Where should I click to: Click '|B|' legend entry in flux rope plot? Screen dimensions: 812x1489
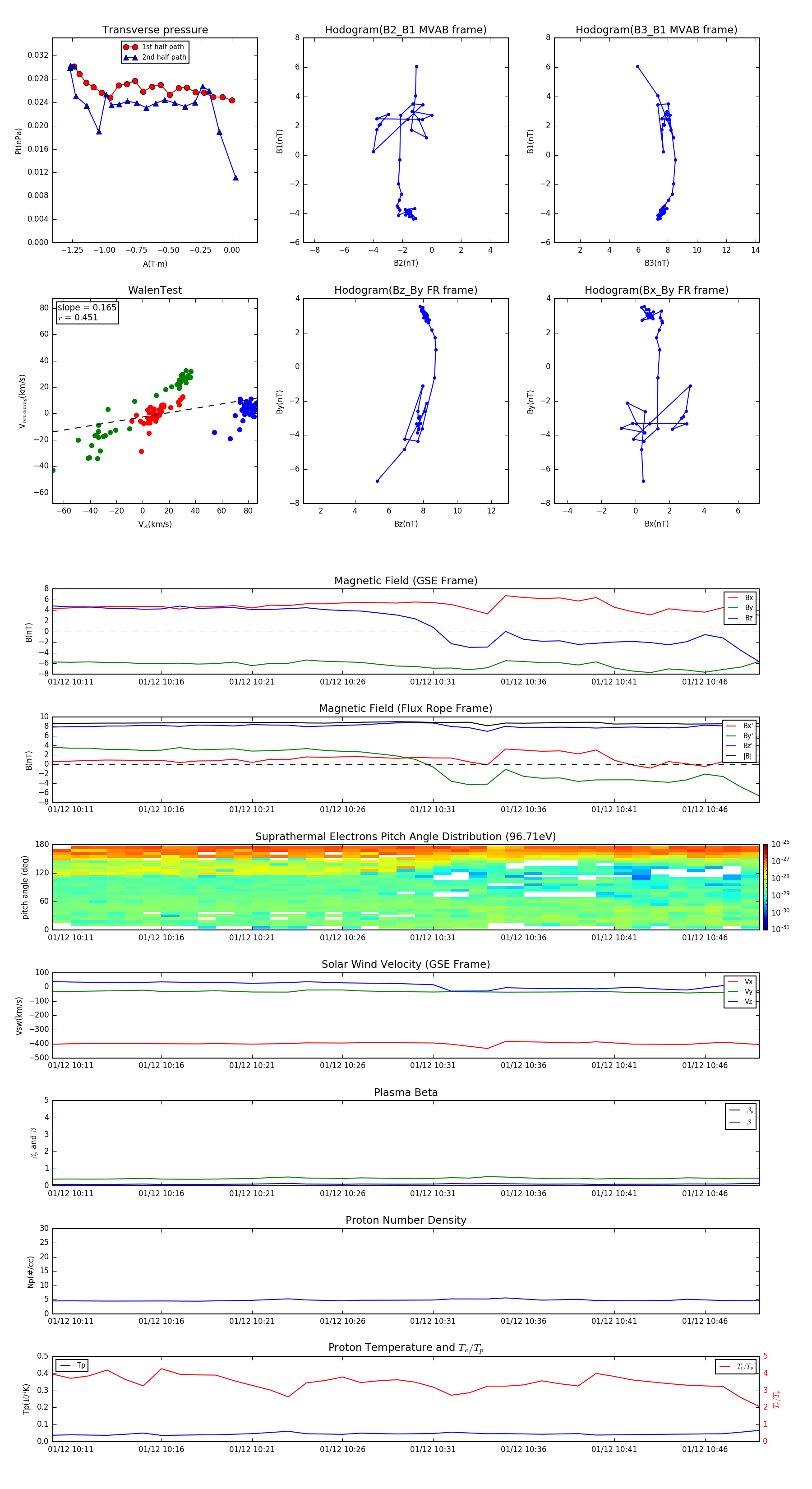click(x=740, y=757)
